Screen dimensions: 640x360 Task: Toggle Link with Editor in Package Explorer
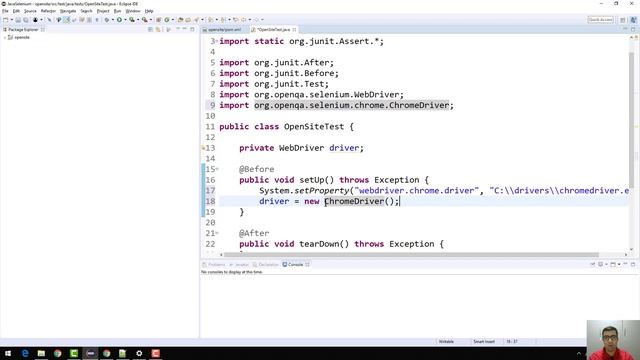click(x=158, y=29)
